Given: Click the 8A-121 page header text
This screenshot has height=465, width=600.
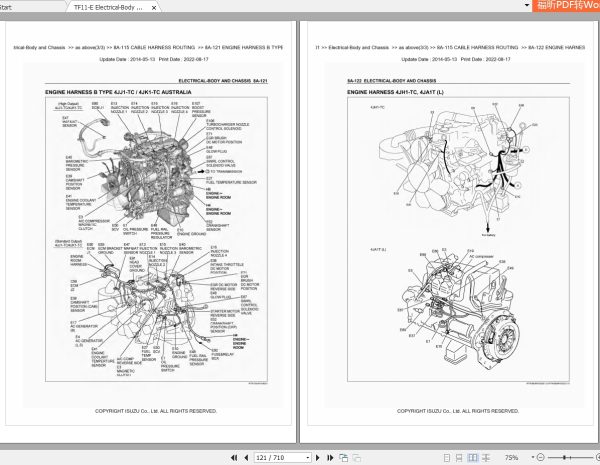Looking at the screenshot, I should 223,81.
